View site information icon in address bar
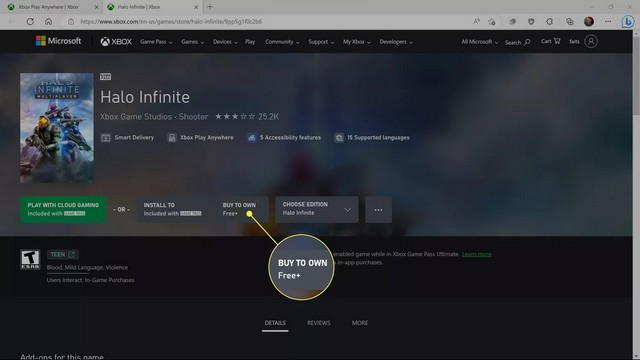Viewport: 640px width, 360px height. [71, 22]
